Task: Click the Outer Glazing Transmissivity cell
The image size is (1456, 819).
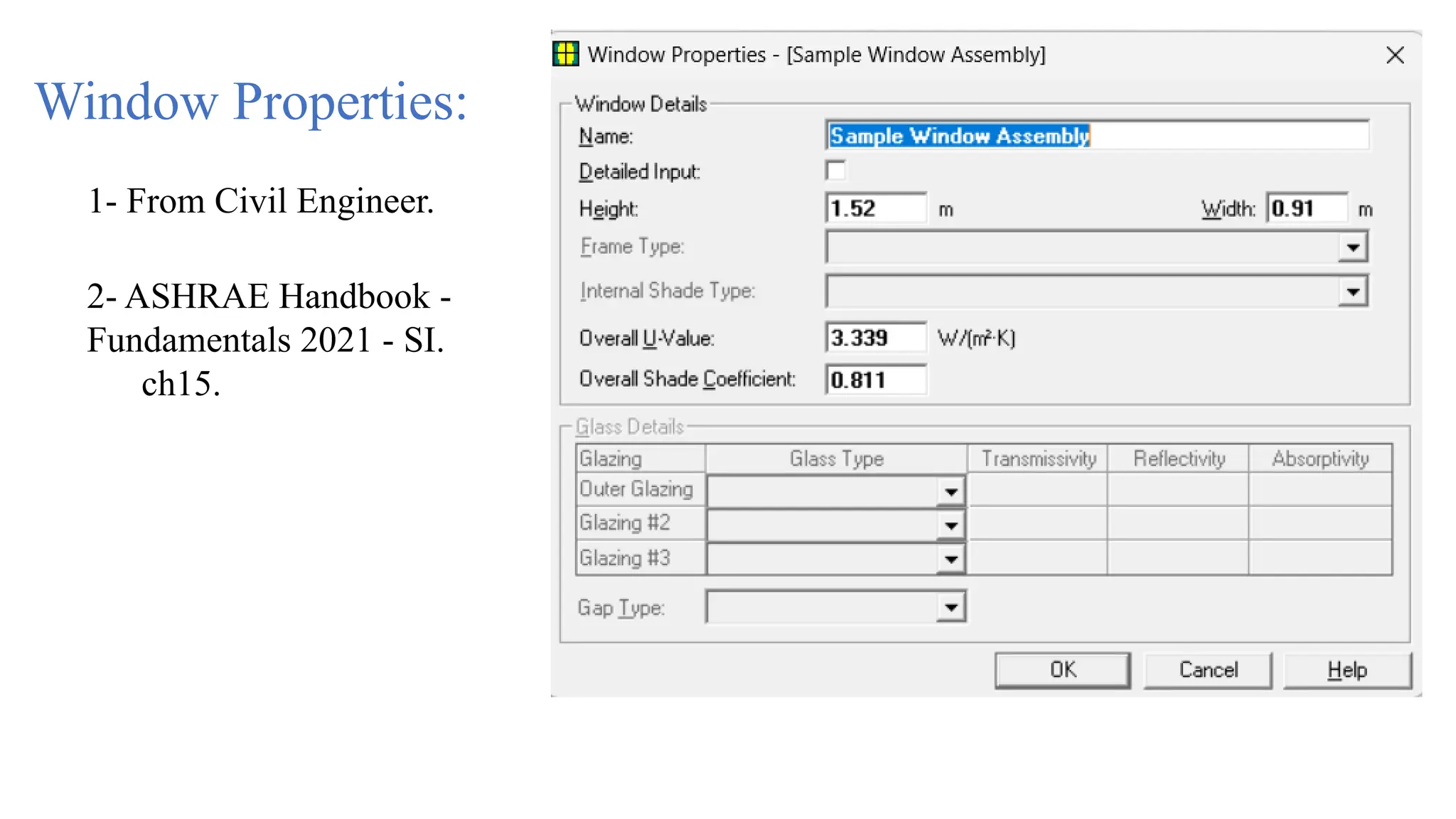Action: tap(1038, 490)
